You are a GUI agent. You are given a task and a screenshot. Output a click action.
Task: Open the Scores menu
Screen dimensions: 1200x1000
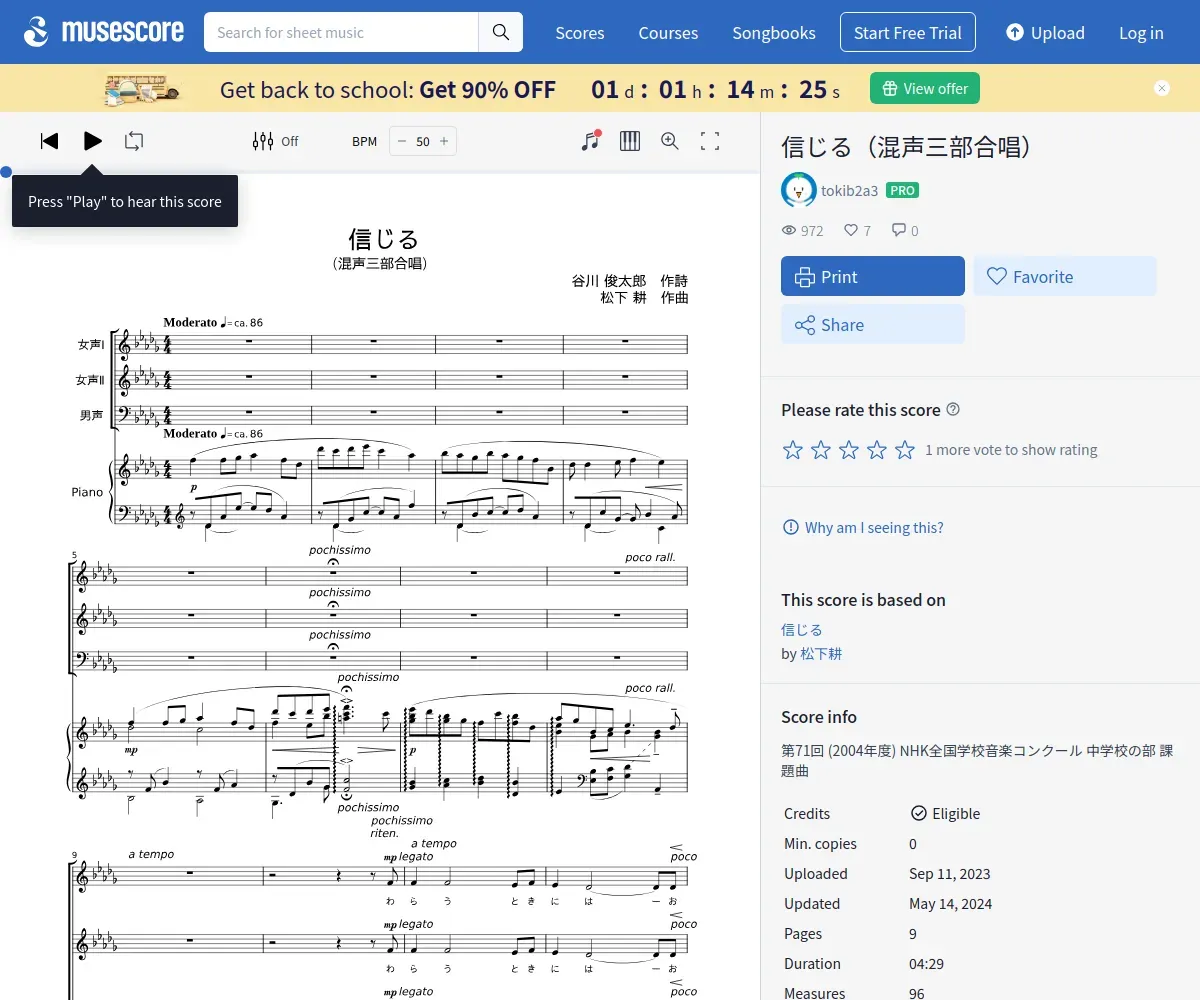click(x=580, y=33)
